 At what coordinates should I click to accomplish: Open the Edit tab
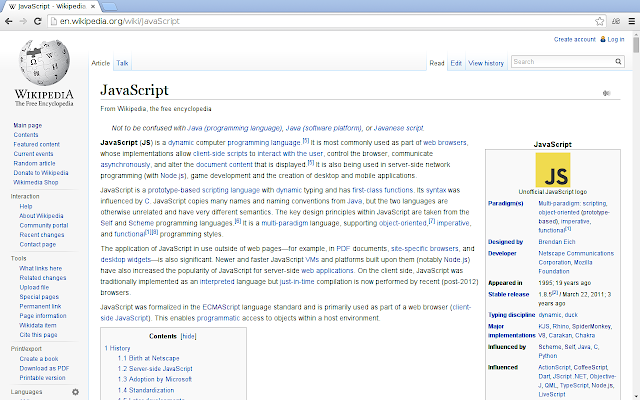pyautogui.click(x=456, y=63)
